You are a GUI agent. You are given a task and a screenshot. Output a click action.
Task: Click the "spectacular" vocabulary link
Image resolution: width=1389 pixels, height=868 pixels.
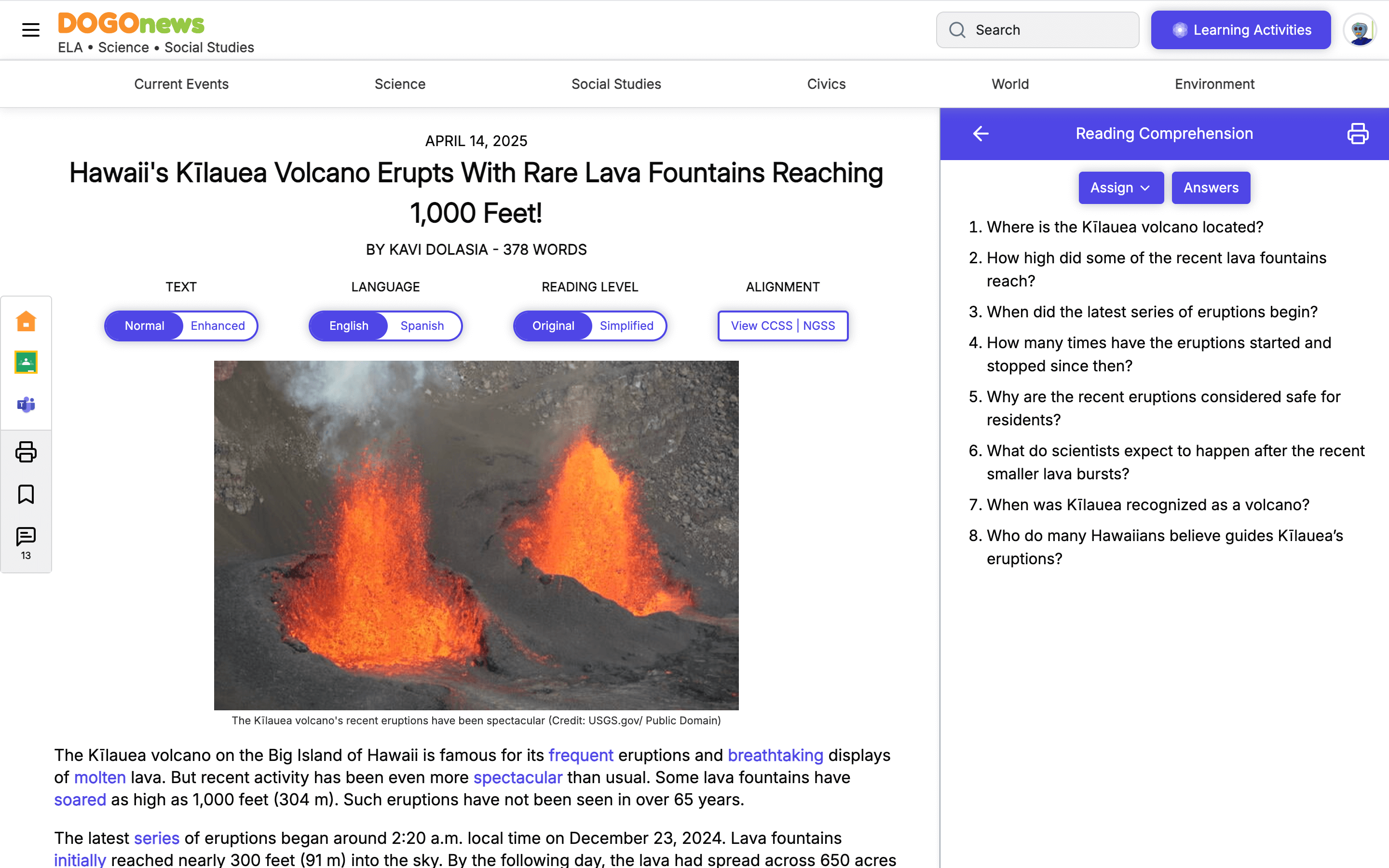pyautogui.click(x=517, y=777)
